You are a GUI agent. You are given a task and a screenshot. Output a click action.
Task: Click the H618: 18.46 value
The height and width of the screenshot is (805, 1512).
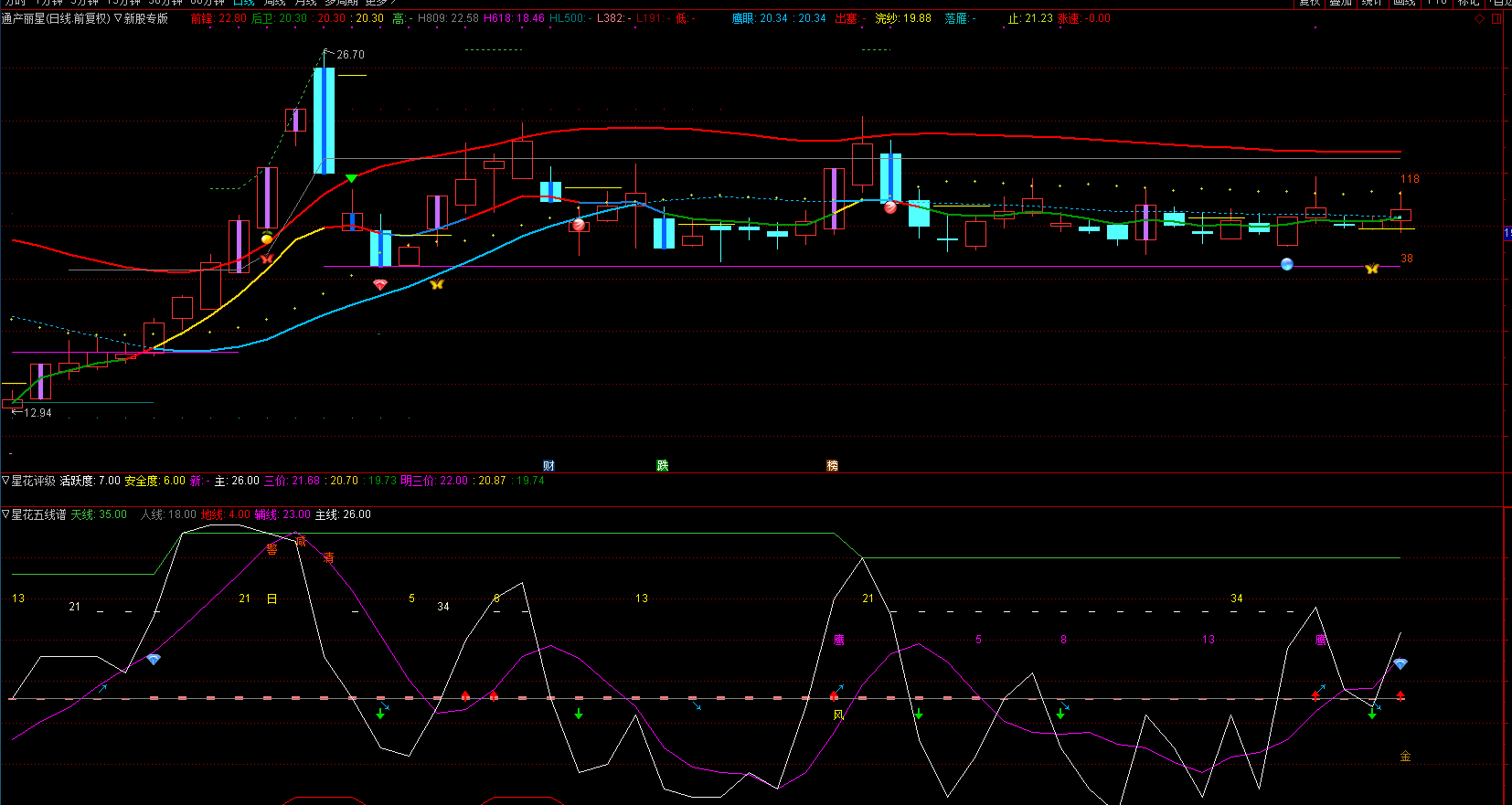514,18
